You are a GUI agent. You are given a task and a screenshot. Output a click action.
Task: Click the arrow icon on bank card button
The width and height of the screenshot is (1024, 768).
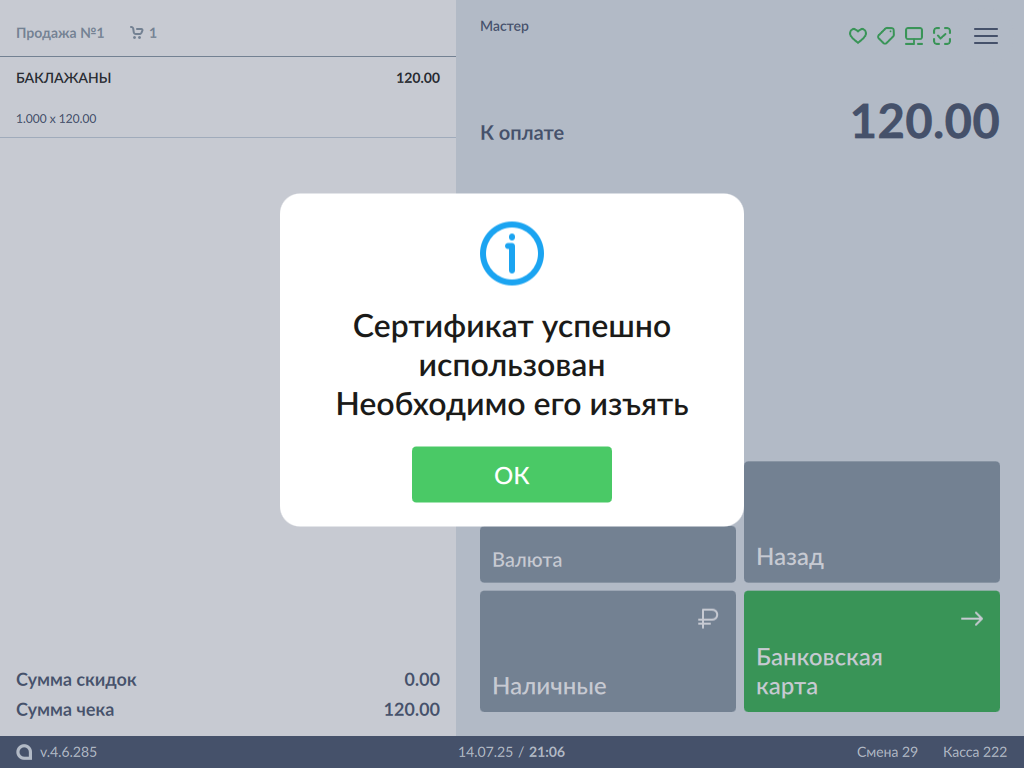971,619
